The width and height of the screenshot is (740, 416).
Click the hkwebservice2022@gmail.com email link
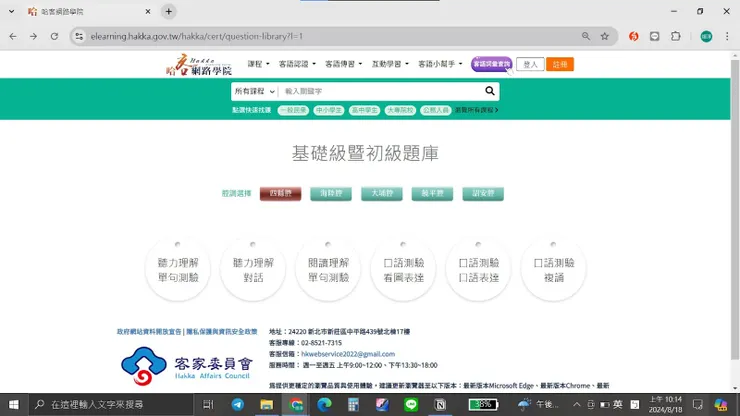[348, 354]
